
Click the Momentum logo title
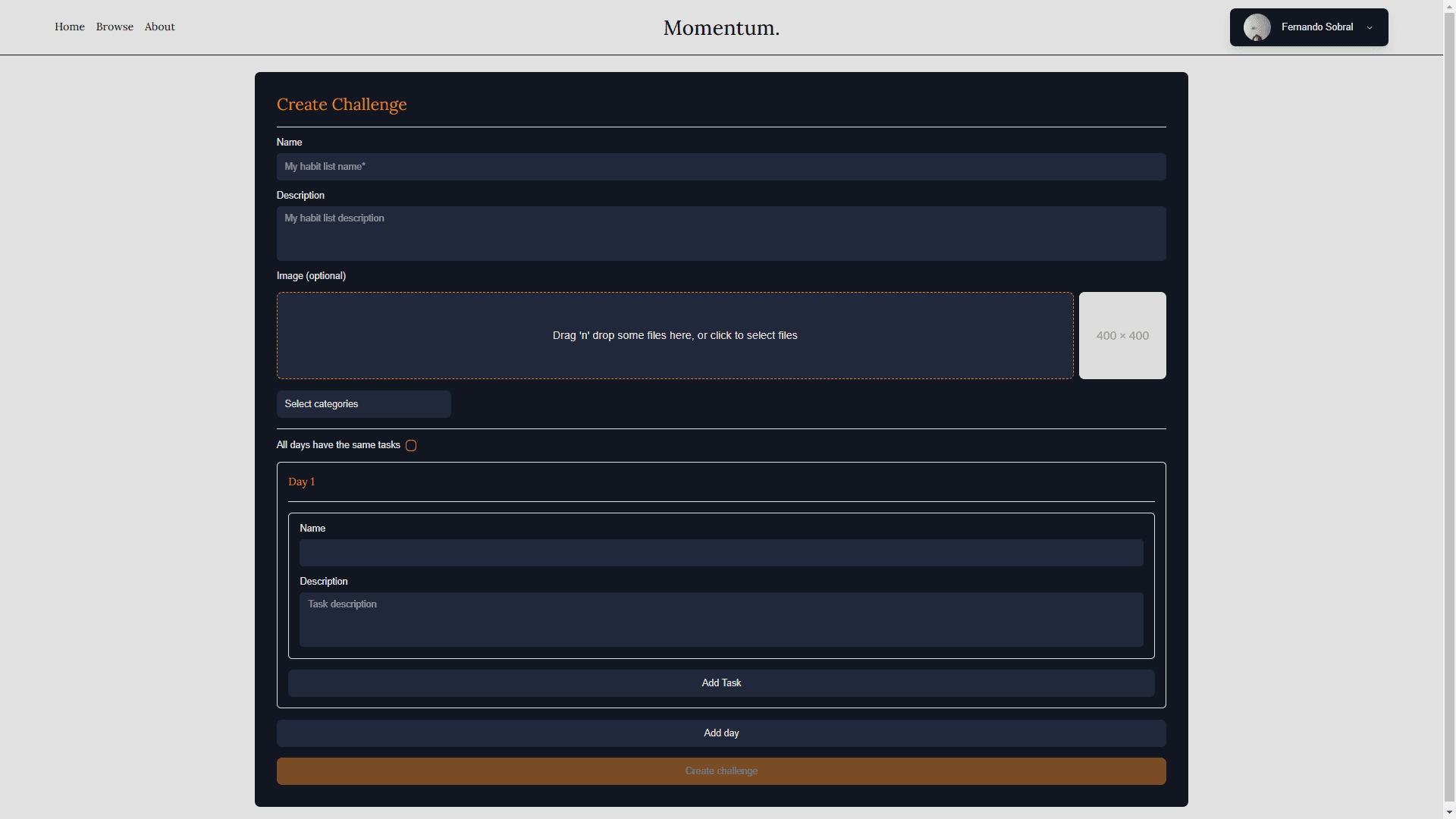click(721, 28)
